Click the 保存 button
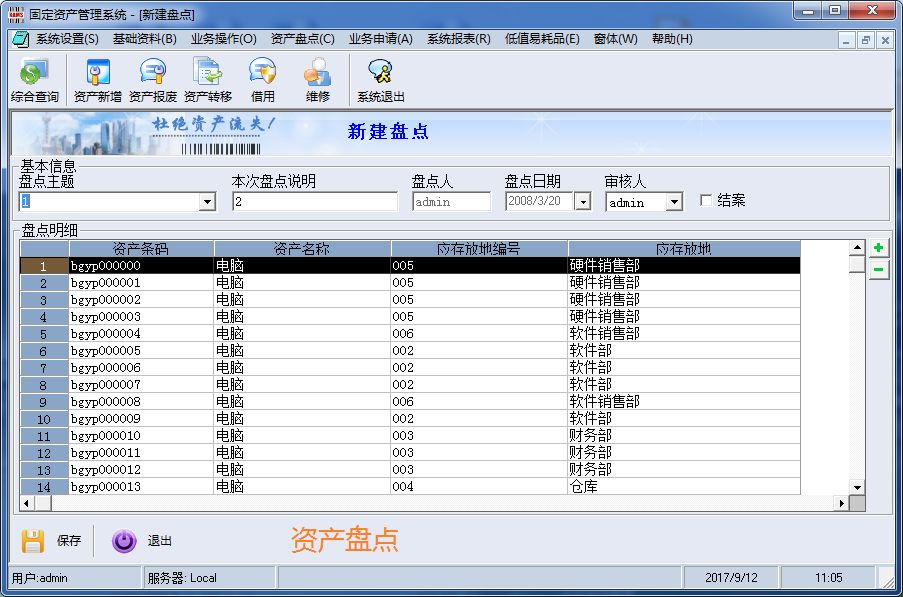This screenshot has height=597, width=903. [52, 541]
